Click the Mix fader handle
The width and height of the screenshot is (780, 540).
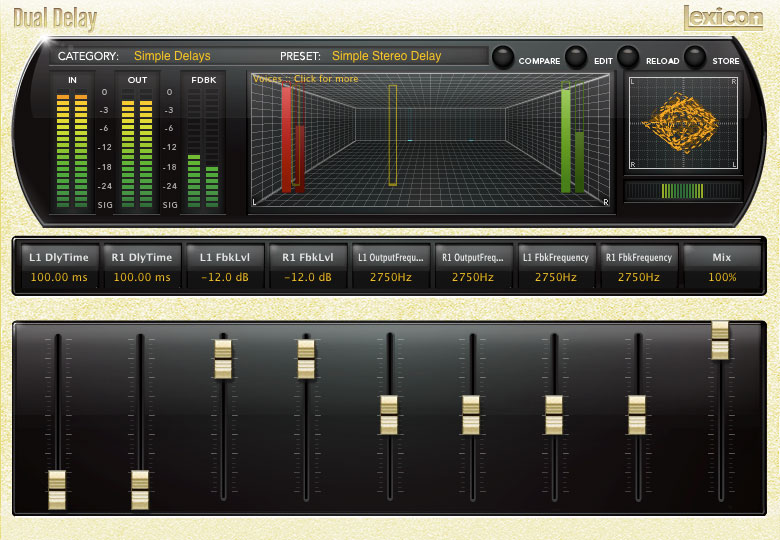click(x=720, y=340)
